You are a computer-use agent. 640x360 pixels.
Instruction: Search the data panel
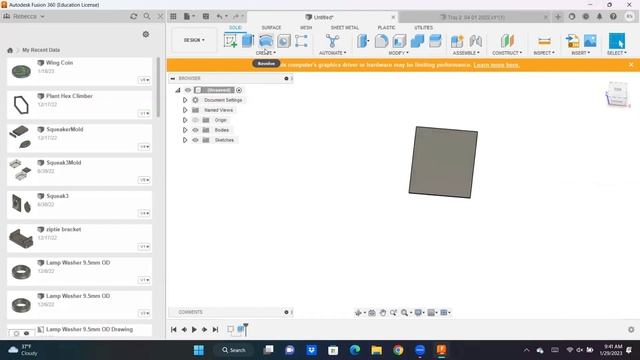point(147,16)
